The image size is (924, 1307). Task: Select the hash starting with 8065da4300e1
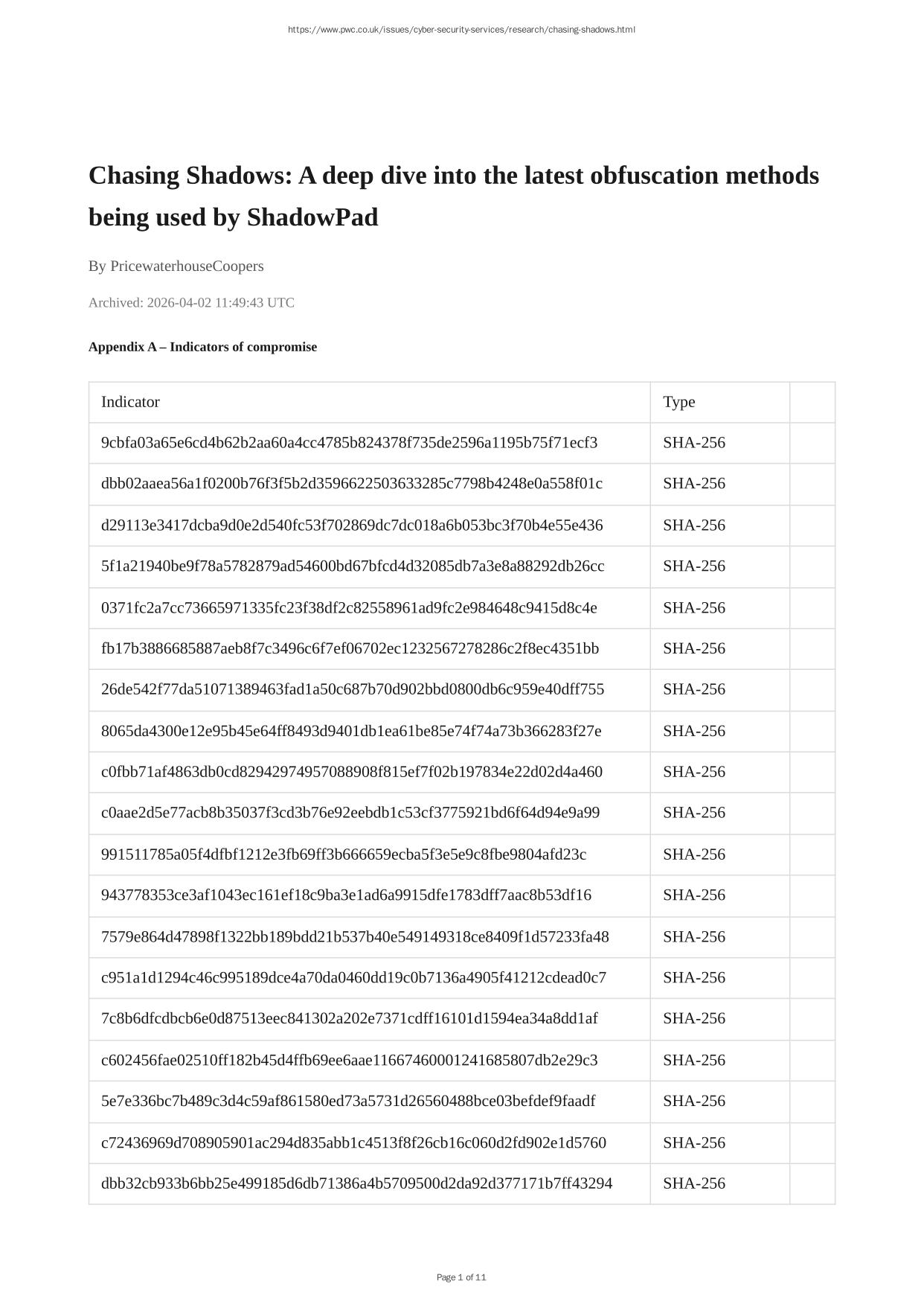[x=350, y=731]
